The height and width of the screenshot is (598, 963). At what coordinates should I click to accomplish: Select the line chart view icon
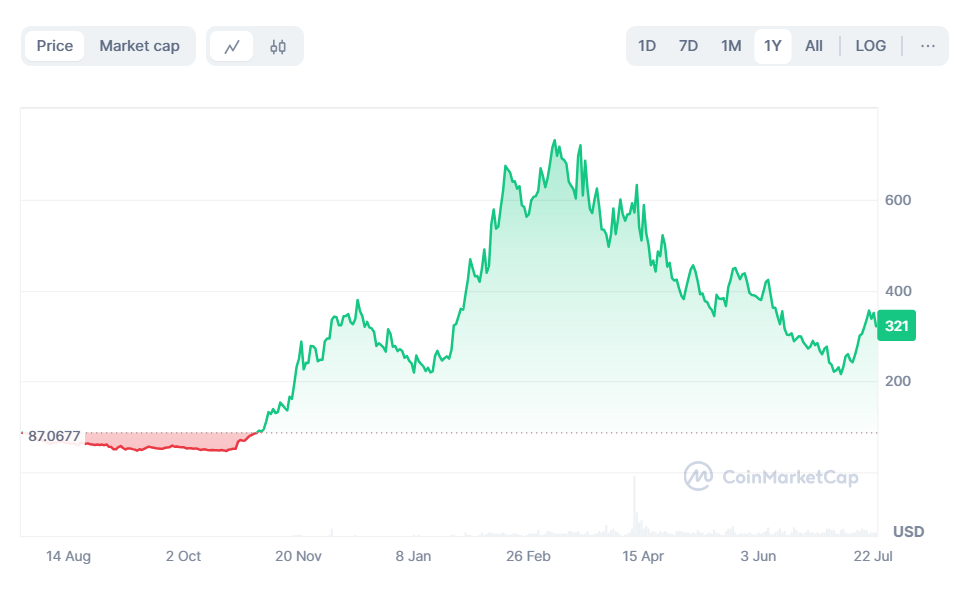pos(232,46)
